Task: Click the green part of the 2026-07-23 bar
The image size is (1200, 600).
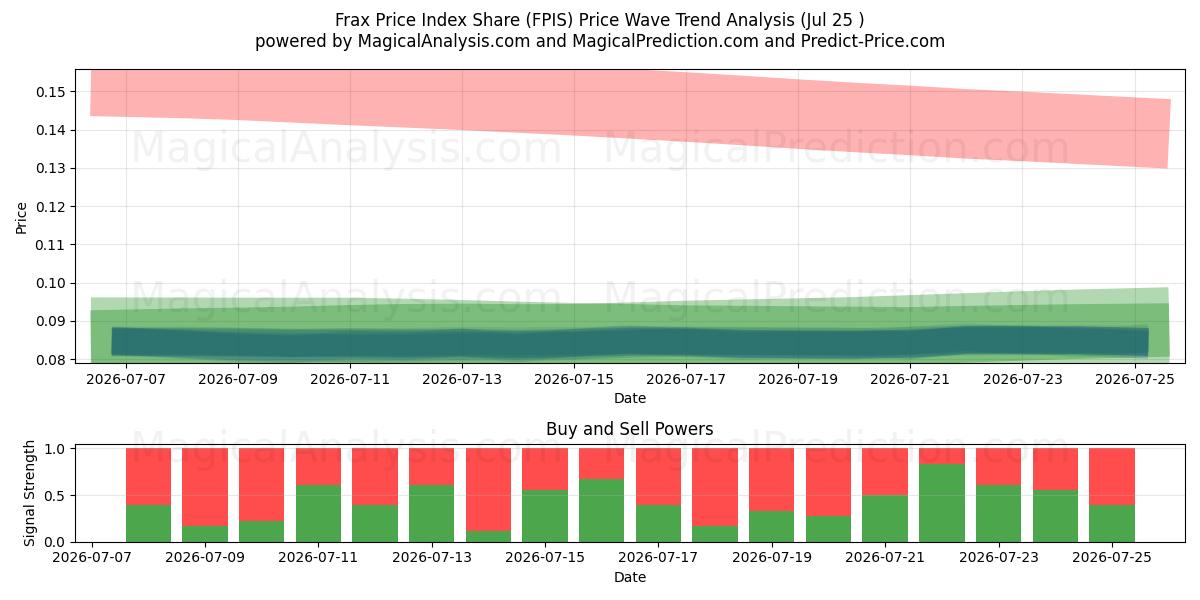Action: (998, 513)
